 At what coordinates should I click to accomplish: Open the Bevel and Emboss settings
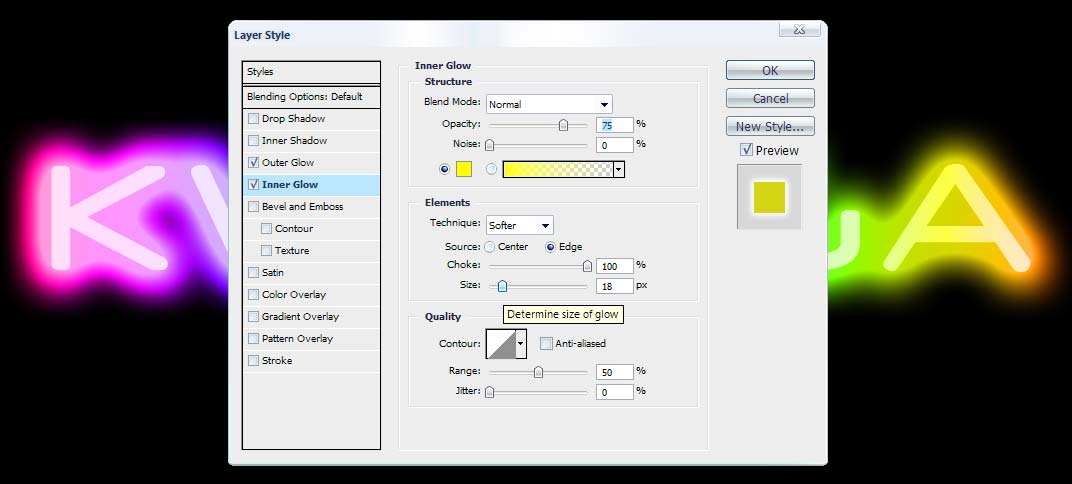tap(302, 207)
